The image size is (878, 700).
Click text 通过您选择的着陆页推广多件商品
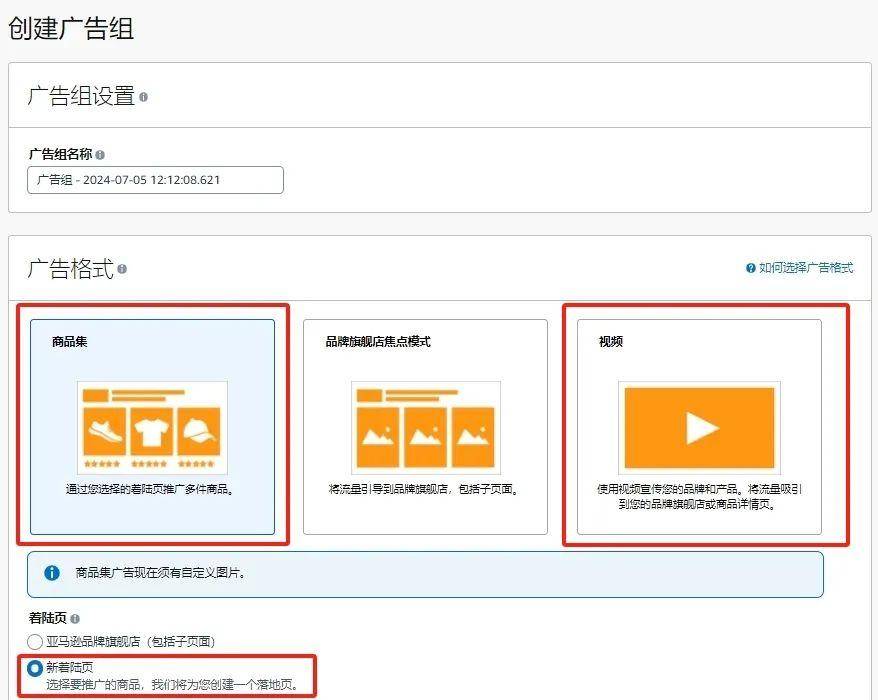click(x=150, y=489)
